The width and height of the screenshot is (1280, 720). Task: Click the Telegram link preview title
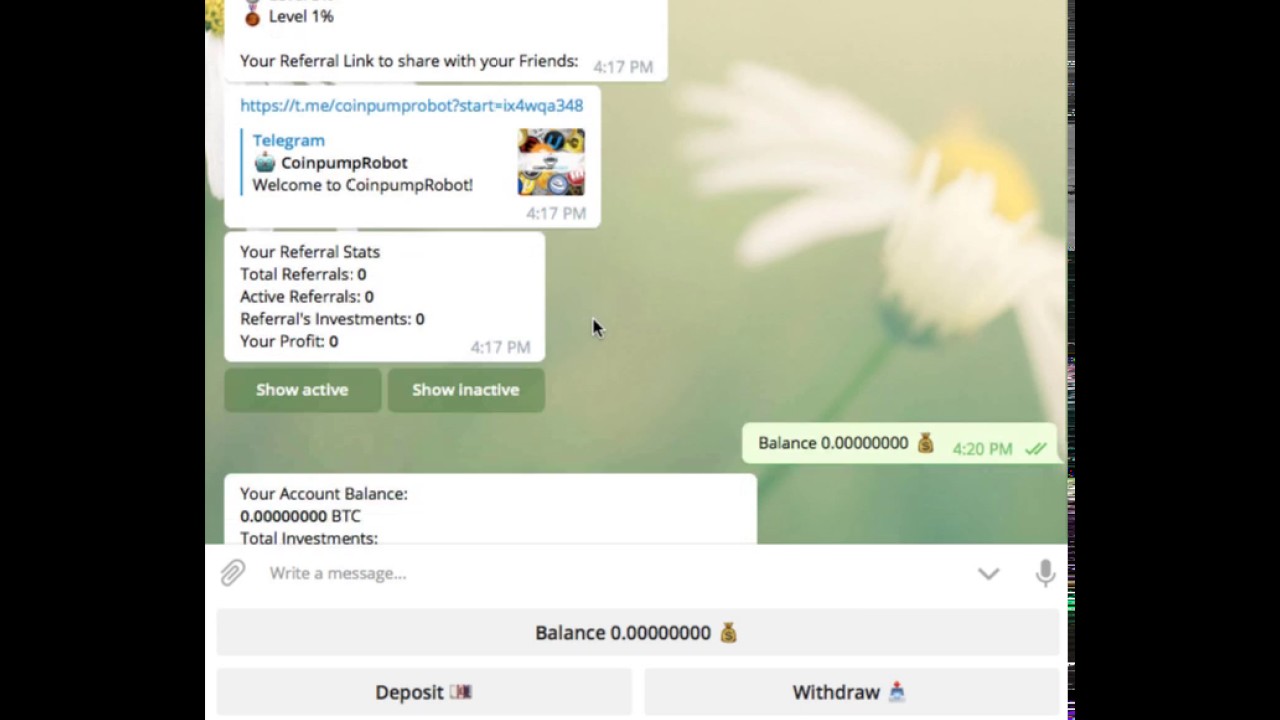pyautogui.click(x=288, y=140)
